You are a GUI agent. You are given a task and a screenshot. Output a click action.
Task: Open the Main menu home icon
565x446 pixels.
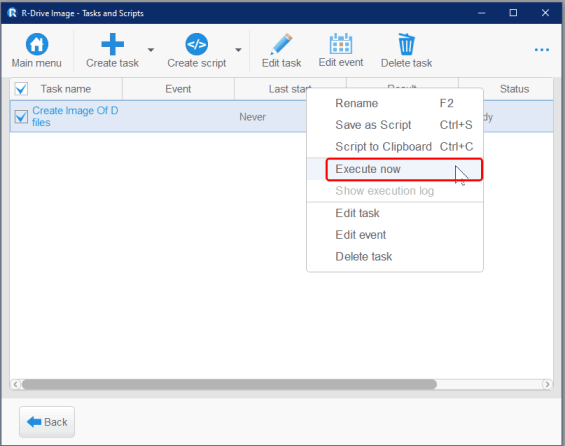tap(37, 44)
